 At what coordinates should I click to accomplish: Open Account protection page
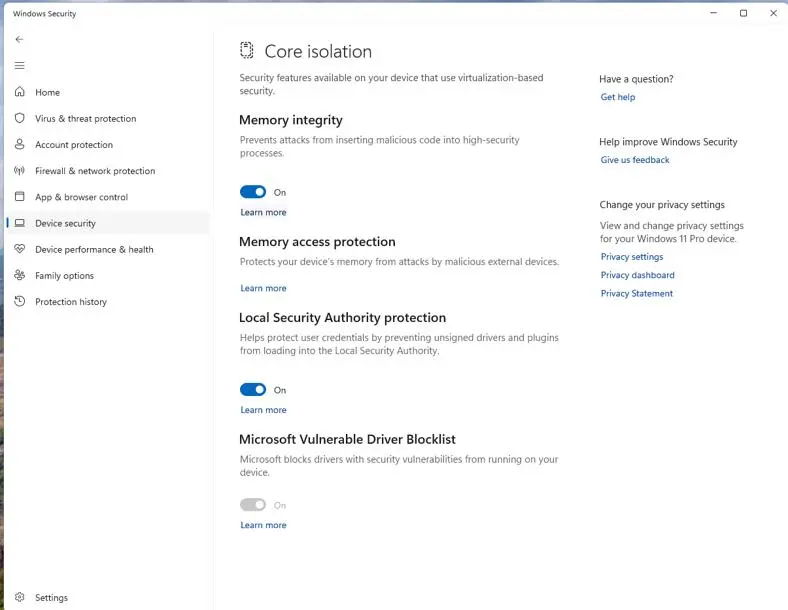[x=74, y=145]
